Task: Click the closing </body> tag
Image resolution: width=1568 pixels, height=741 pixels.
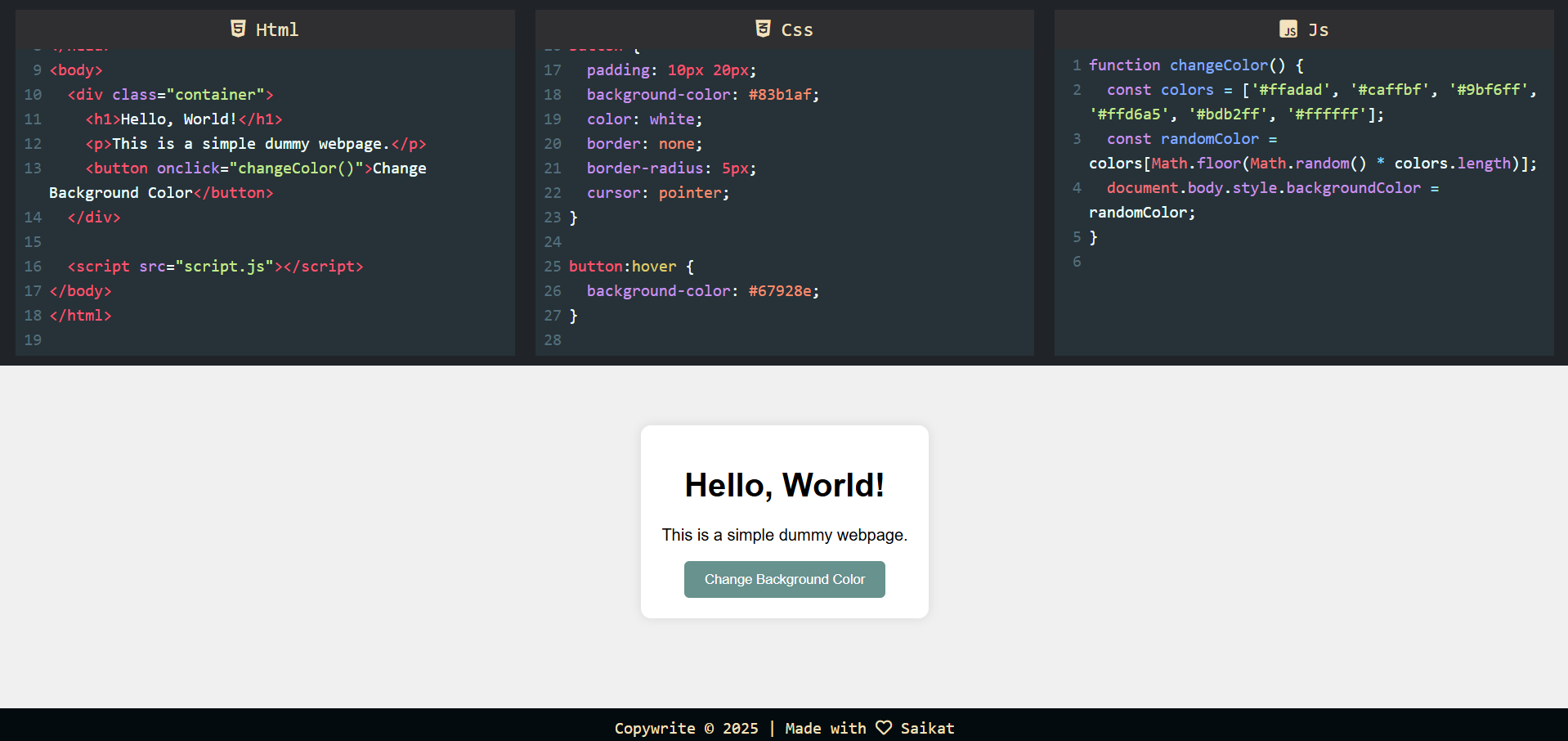Action: [80, 291]
